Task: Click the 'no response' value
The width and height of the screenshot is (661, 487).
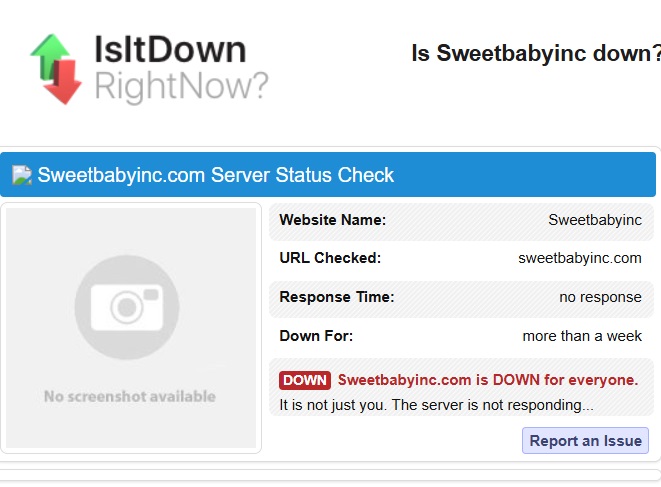Action: [600, 297]
